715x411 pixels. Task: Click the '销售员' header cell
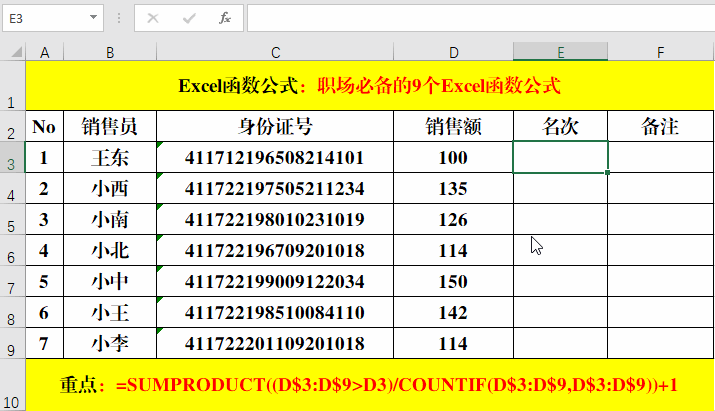(x=110, y=126)
